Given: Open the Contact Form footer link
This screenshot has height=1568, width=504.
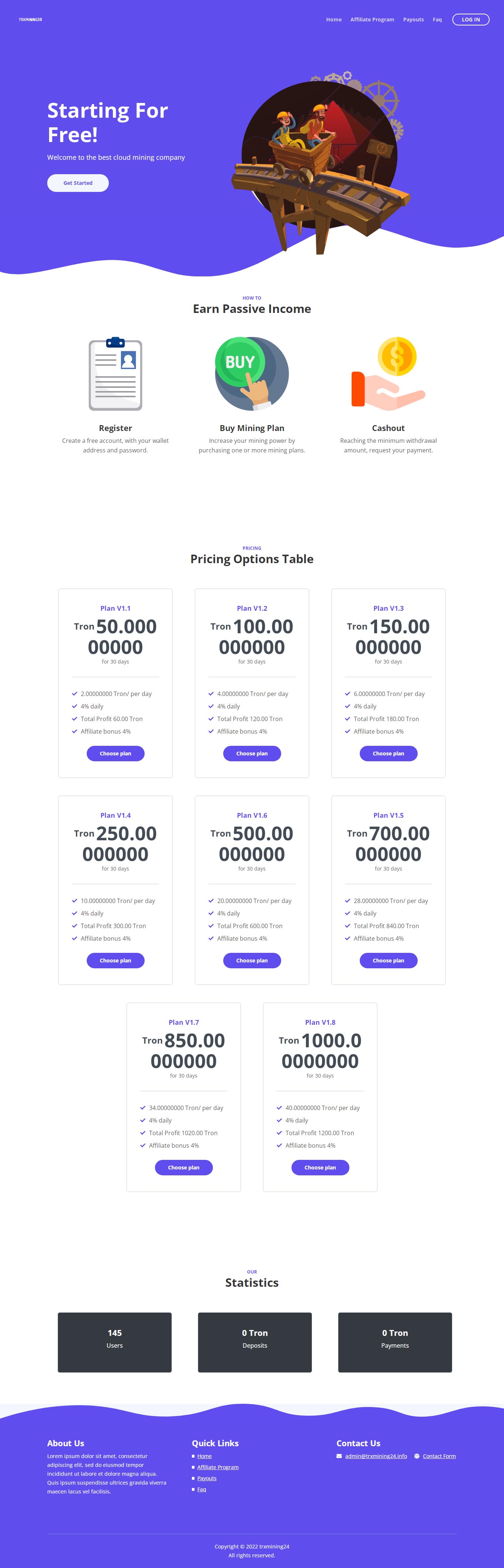Looking at the screenshot, I should click(x=439, y=1456).
